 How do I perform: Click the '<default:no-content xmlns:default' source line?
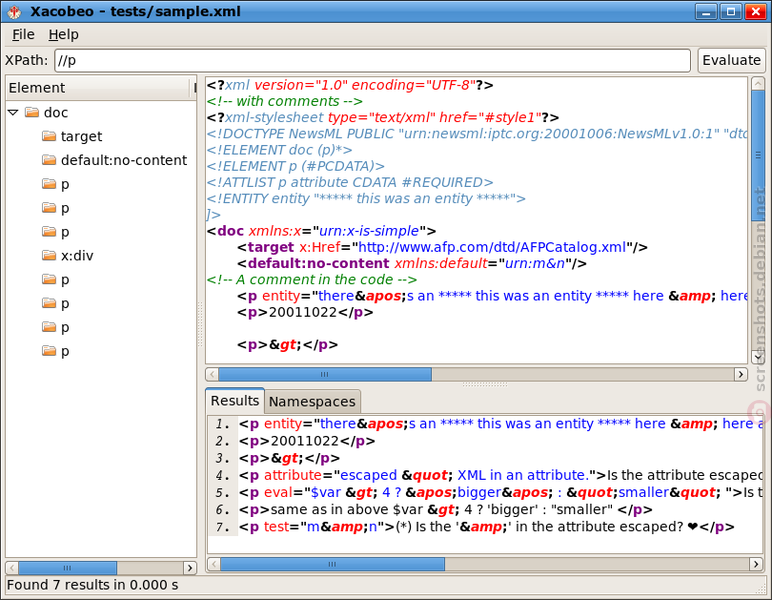coord(412,264)
